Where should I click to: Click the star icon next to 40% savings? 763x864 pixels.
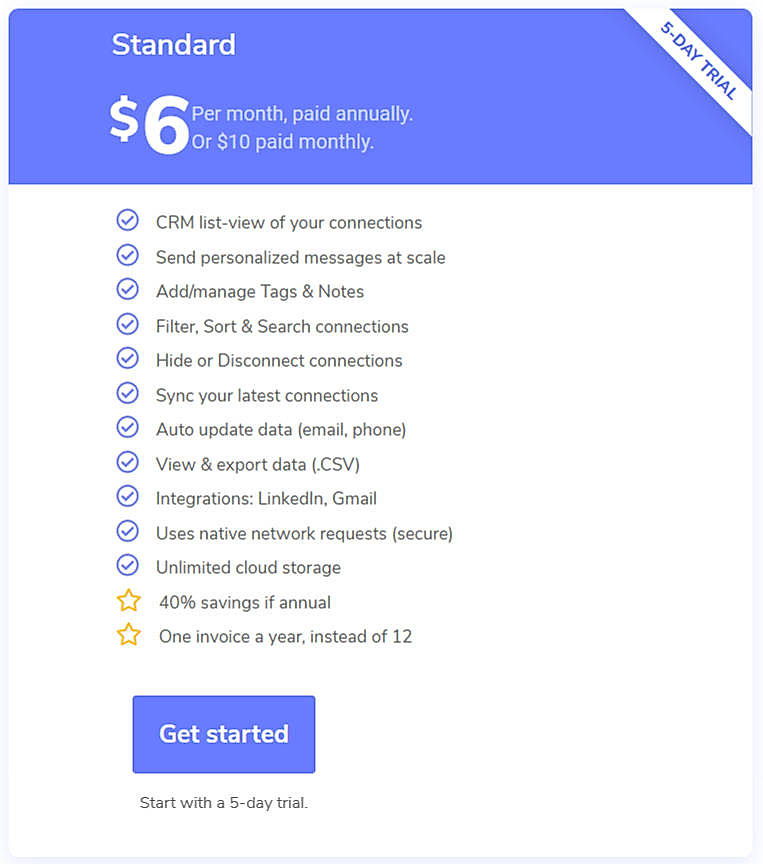128,600
